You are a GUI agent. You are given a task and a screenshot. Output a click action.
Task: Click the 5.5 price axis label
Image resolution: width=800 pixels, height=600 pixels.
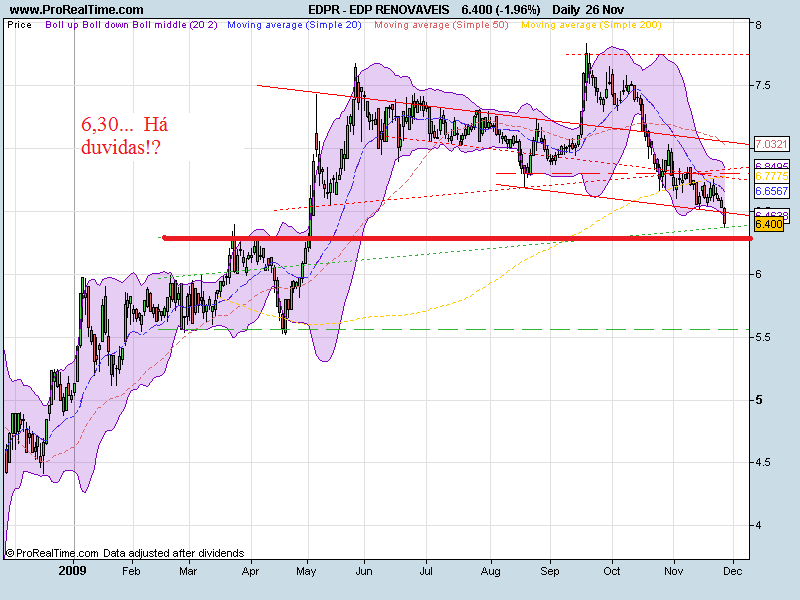tap(763, 337)
